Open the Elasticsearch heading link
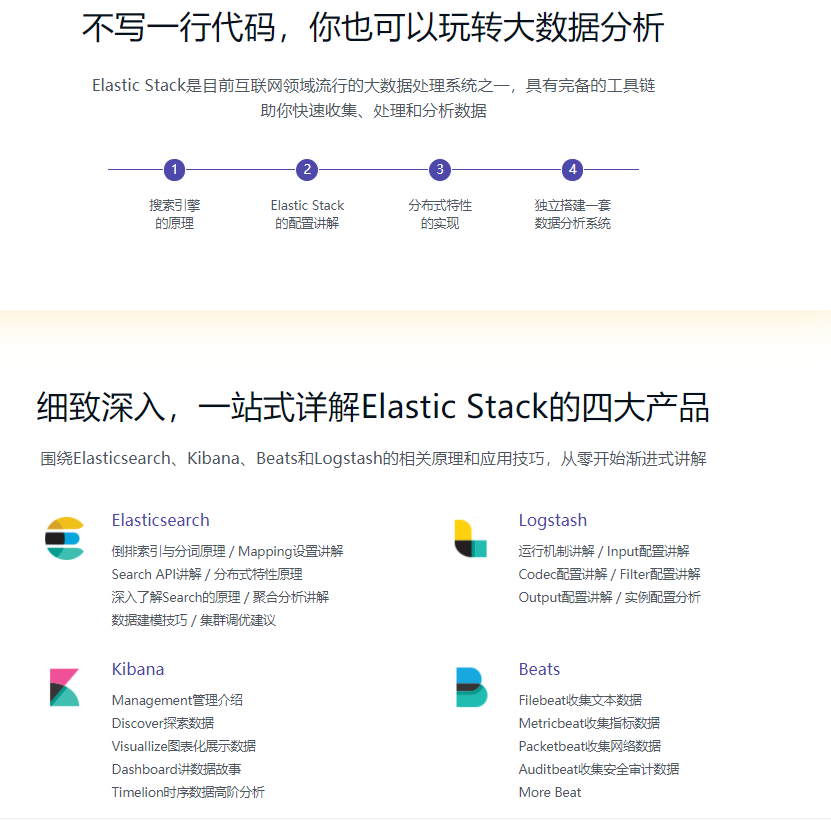This screenshot has height=821, width=831. tap(160, 520)
